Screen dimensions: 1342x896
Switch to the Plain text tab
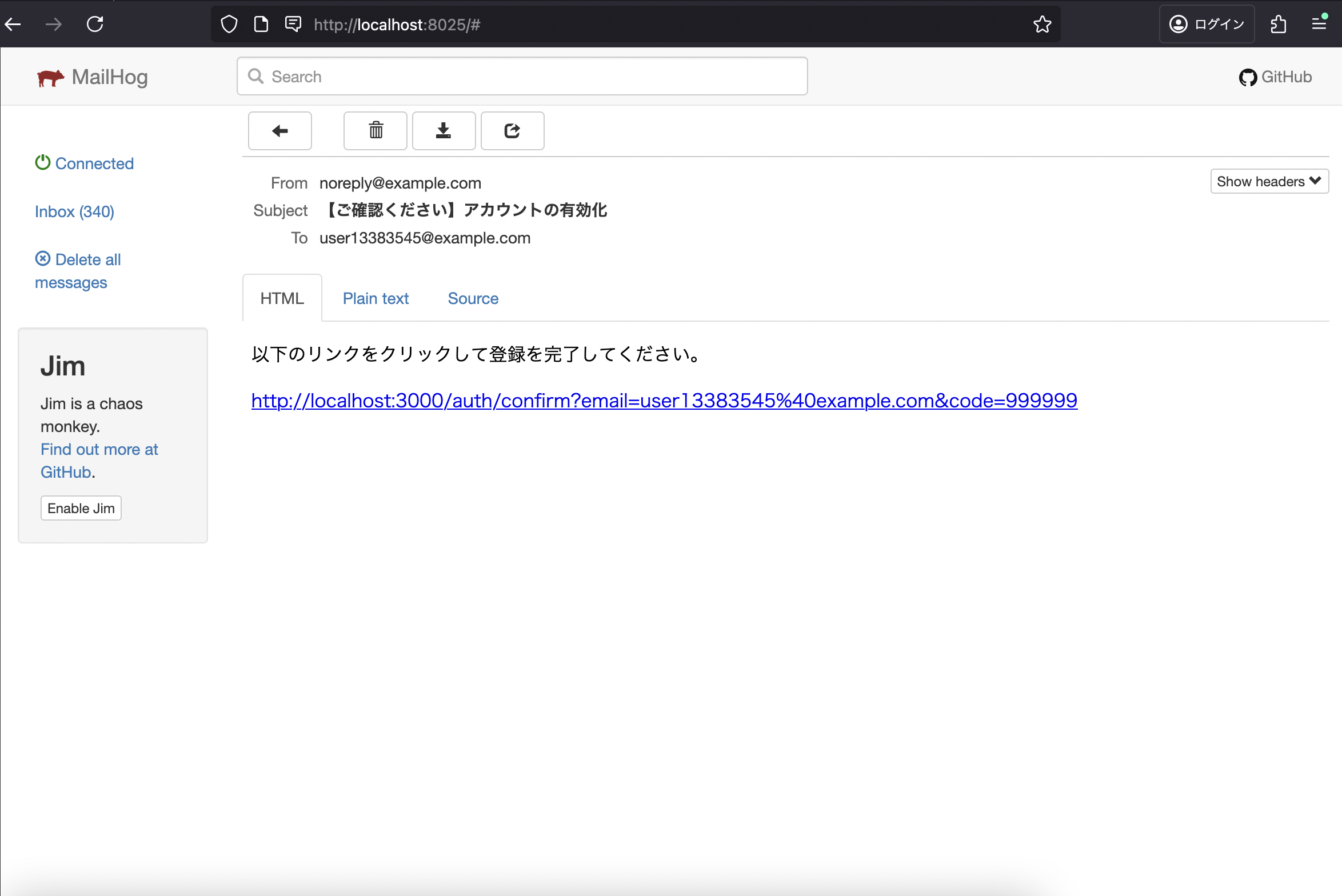click(376, 298)
